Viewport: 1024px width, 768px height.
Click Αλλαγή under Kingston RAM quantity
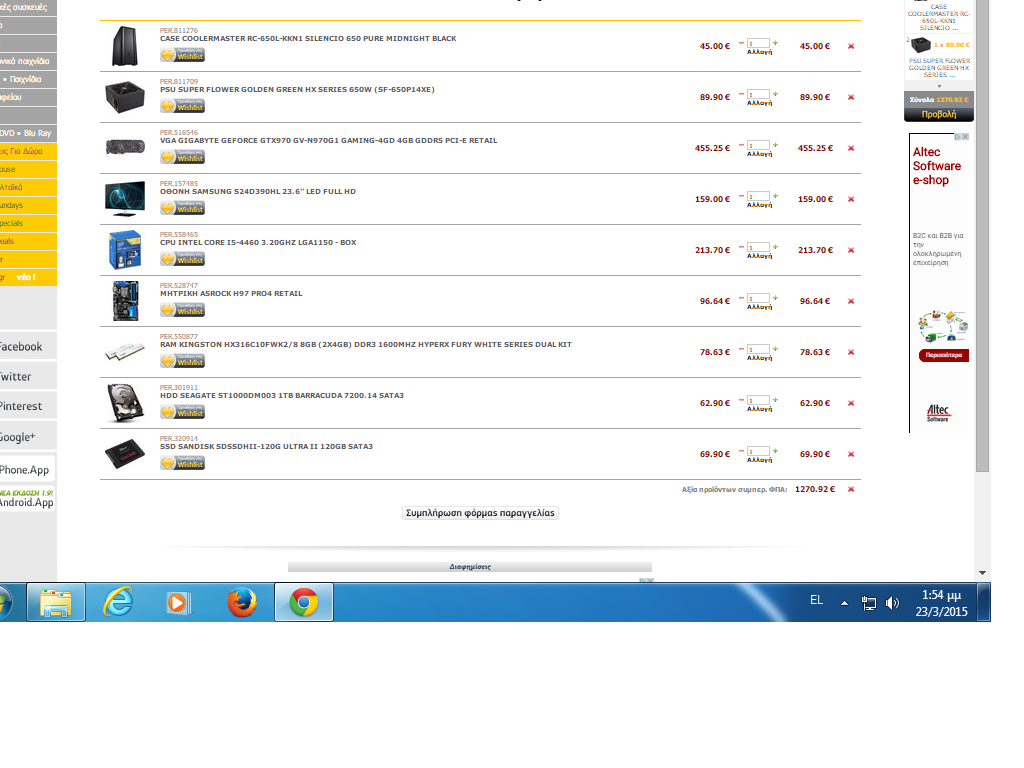tap(760, 358)
